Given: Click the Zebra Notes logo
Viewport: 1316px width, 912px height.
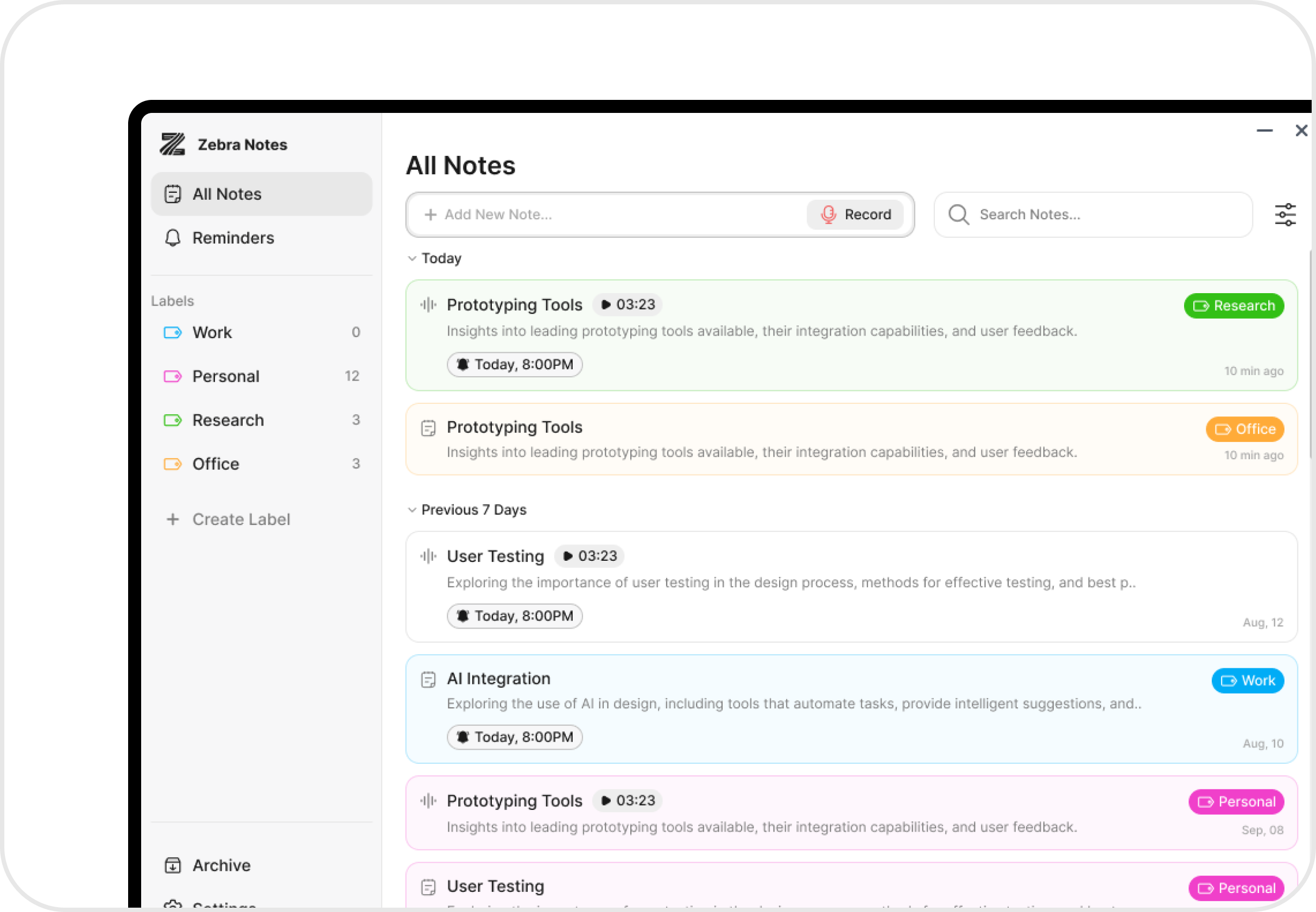Looking at the screenshot, I should (x=173, y=144).
